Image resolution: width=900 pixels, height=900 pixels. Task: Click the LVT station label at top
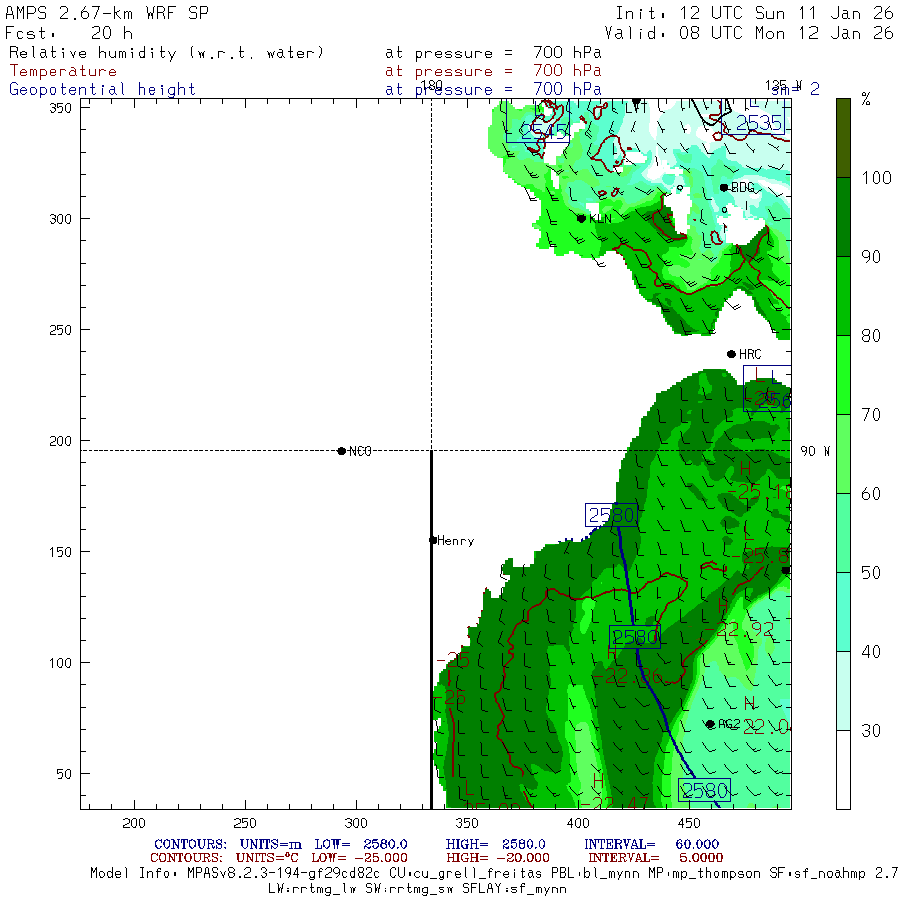tap(637, 107)
